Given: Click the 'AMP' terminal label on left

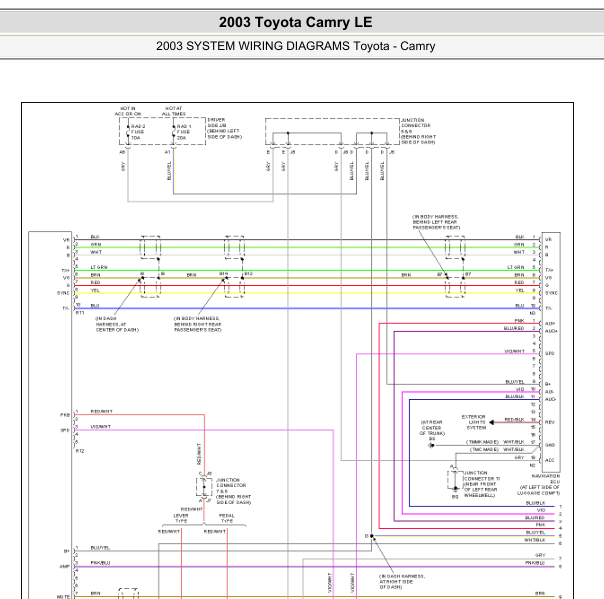Looking at the screenshot, I should coord(65,566).
